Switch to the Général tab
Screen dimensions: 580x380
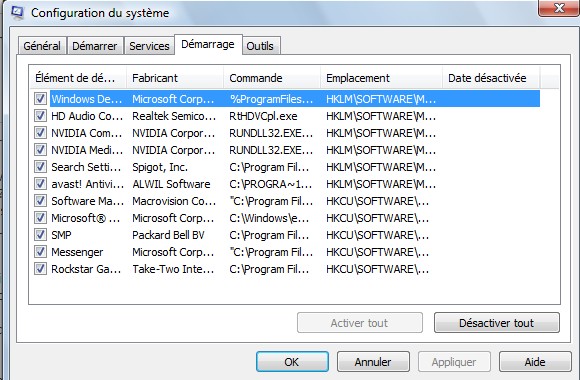pyautogui.click(x=42, y=46)
